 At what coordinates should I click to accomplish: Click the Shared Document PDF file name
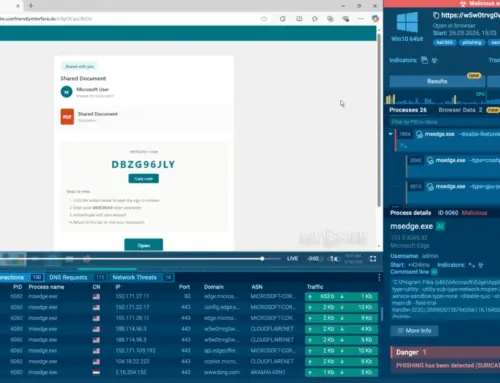98,114
